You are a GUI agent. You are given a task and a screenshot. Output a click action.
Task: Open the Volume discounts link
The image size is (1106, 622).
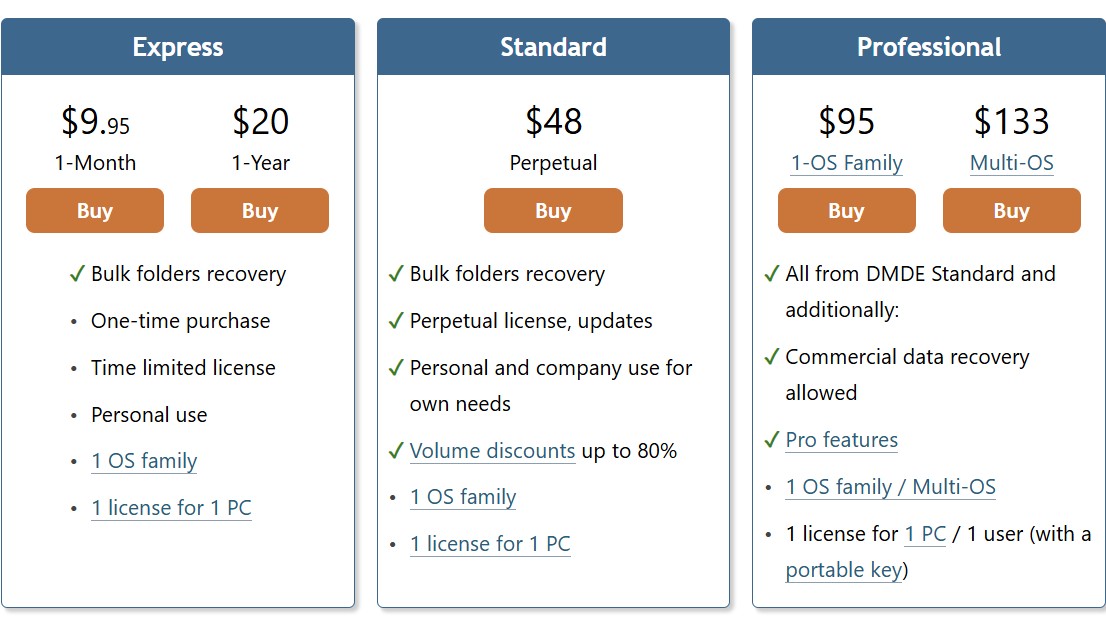492,451
